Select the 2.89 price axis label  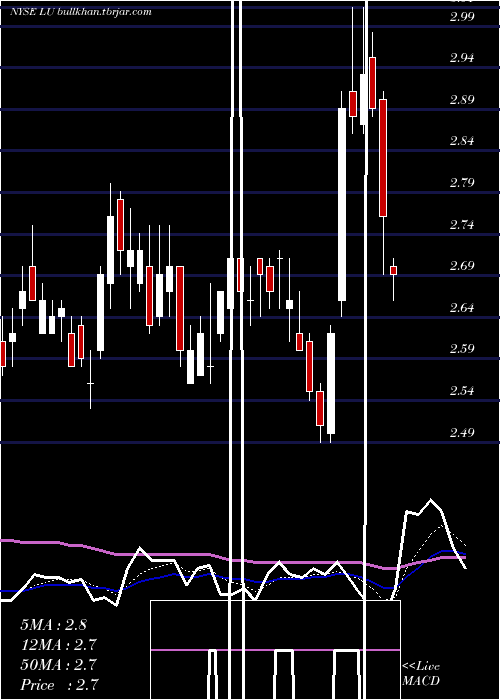[x=462, y=99]
